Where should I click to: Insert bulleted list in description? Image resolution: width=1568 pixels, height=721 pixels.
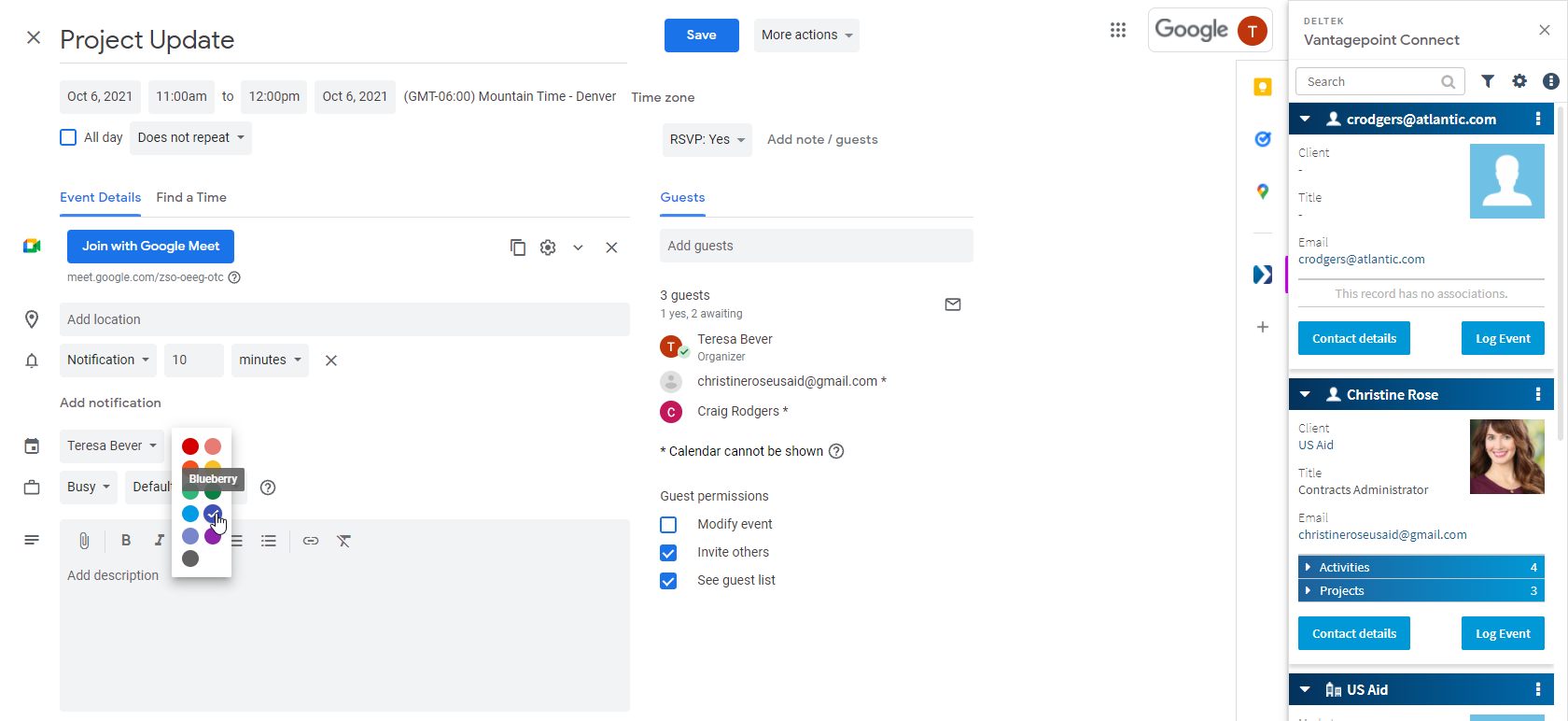[269, 541]
